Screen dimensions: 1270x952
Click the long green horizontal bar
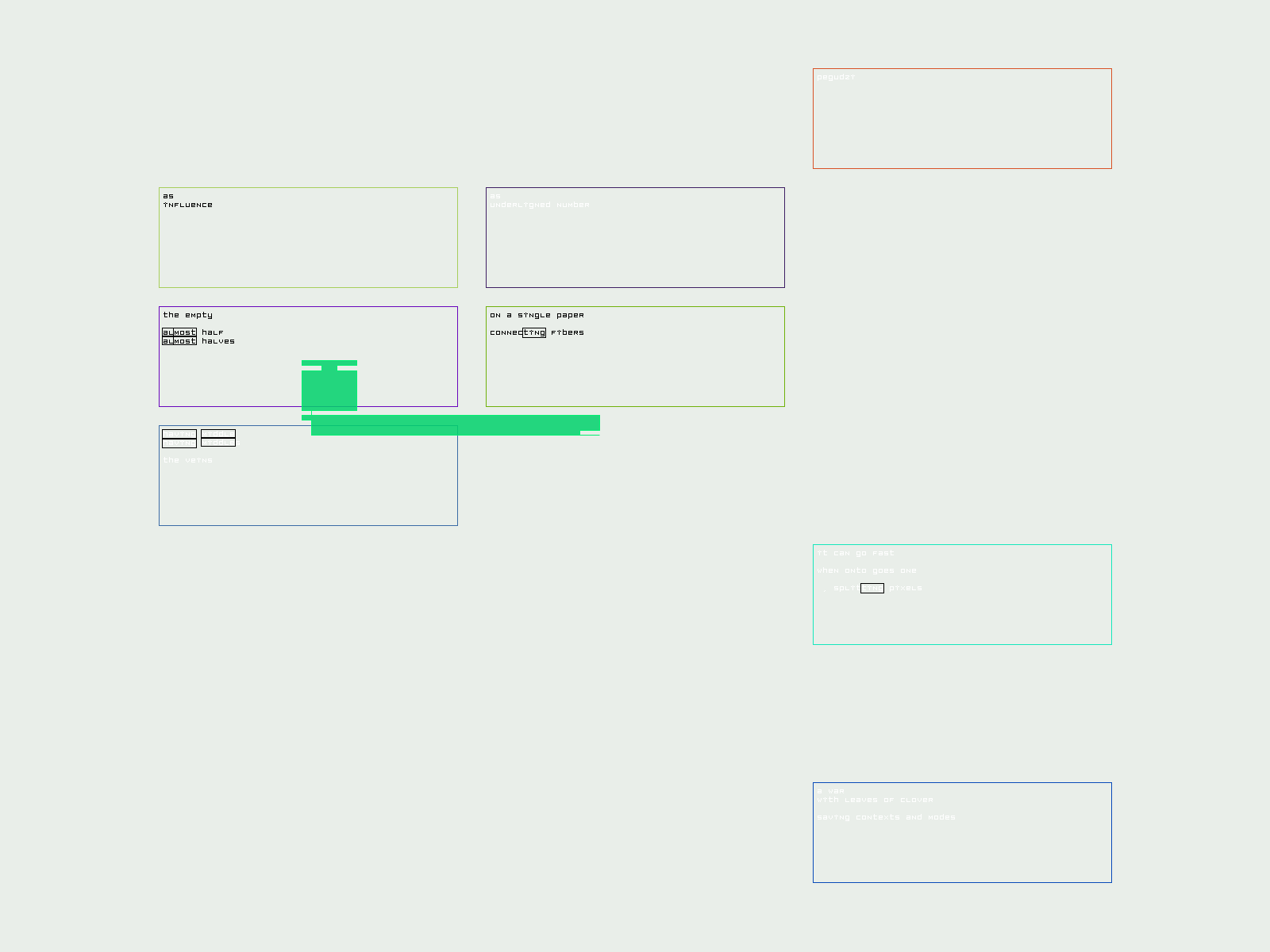[454, 424]
